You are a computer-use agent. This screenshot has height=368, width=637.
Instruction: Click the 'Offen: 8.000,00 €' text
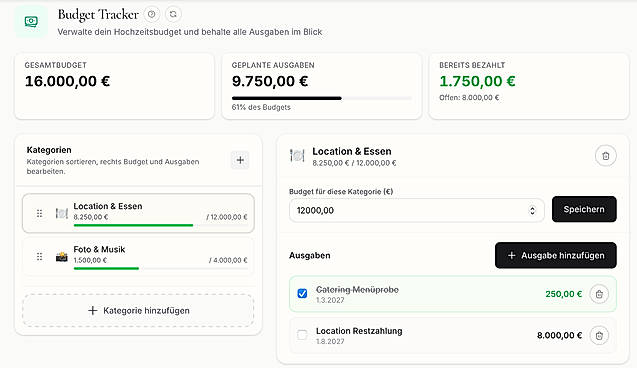click(x=469, y=97)
